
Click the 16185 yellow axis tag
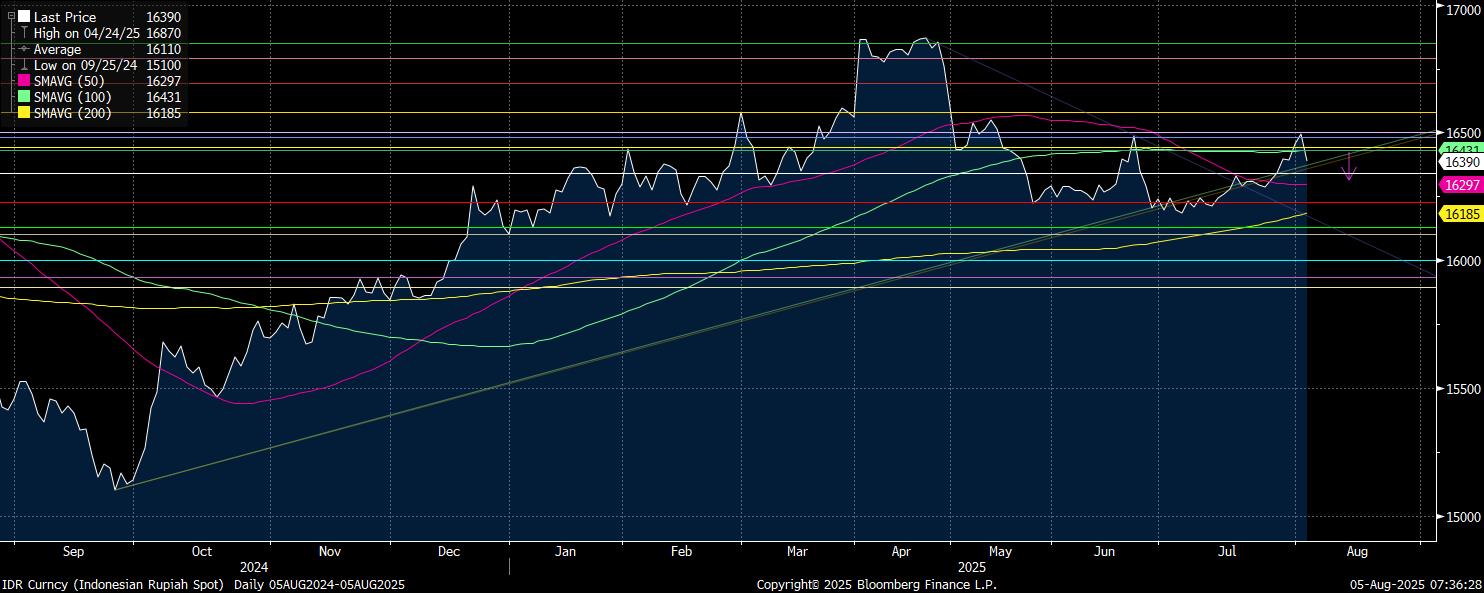[x=1460, y=214]
